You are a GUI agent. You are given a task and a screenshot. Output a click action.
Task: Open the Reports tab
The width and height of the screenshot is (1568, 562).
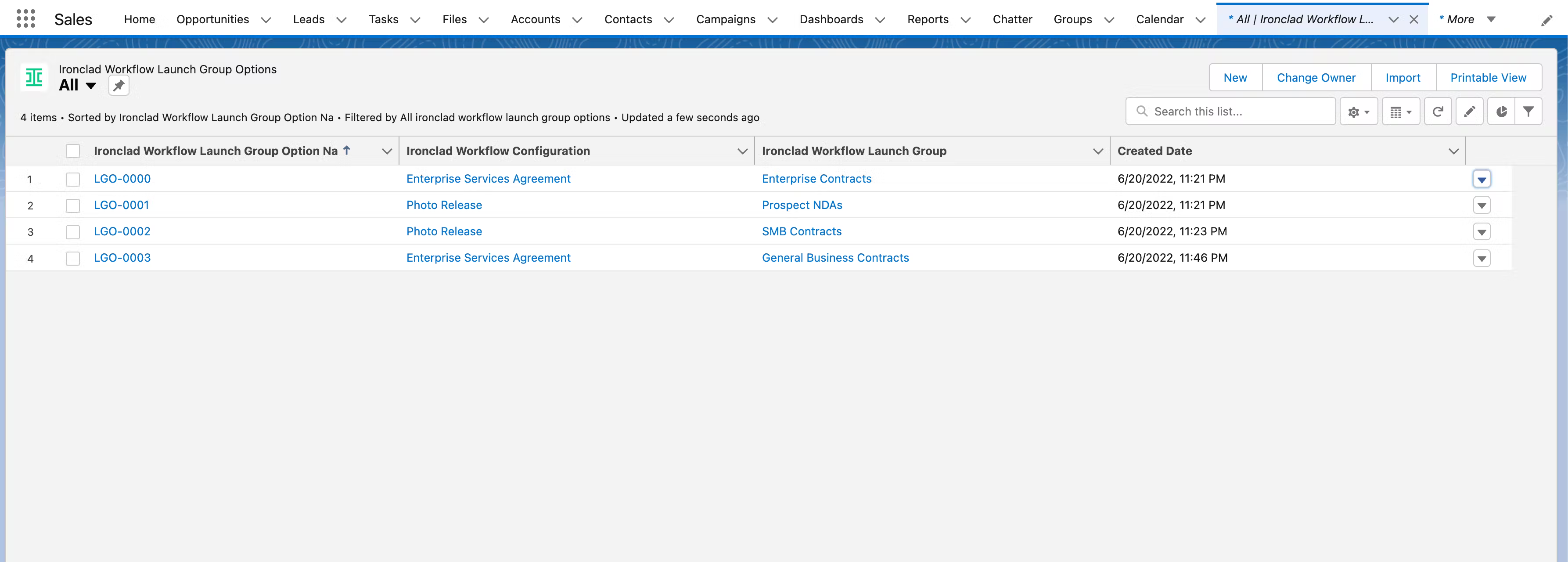coord(928,19)
